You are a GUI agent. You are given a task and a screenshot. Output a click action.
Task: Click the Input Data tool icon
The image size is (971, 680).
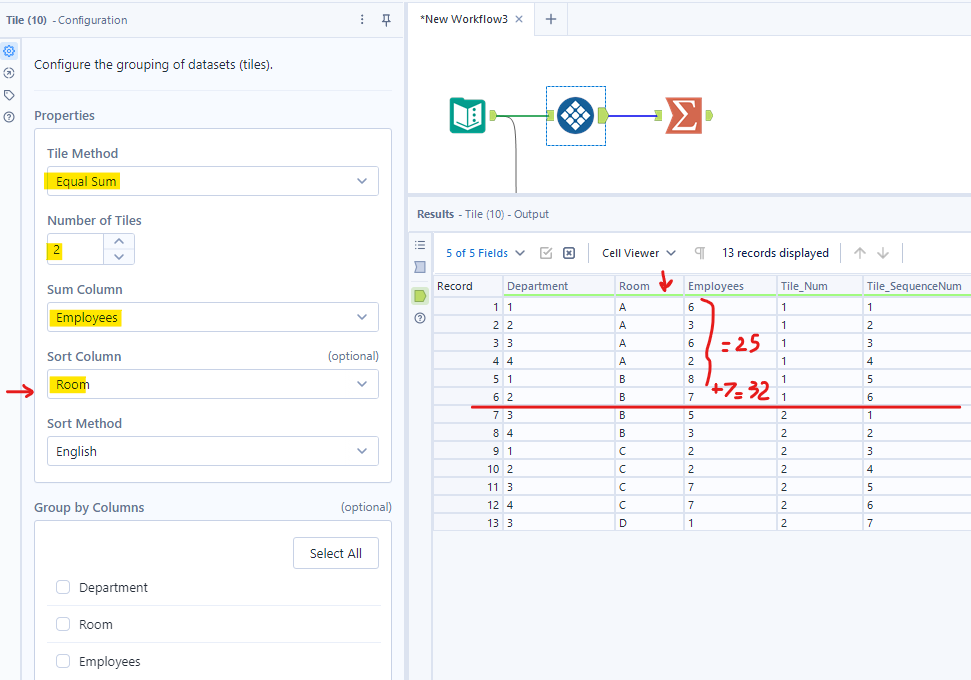click(467, 116)
